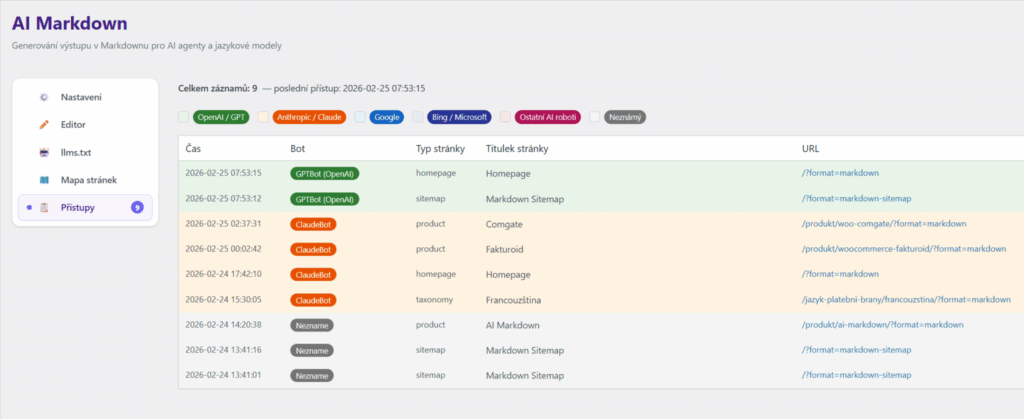Screen dimensions: 1024x419
Task: Click the Typ stránky column header
Action: tap(440, 149)
